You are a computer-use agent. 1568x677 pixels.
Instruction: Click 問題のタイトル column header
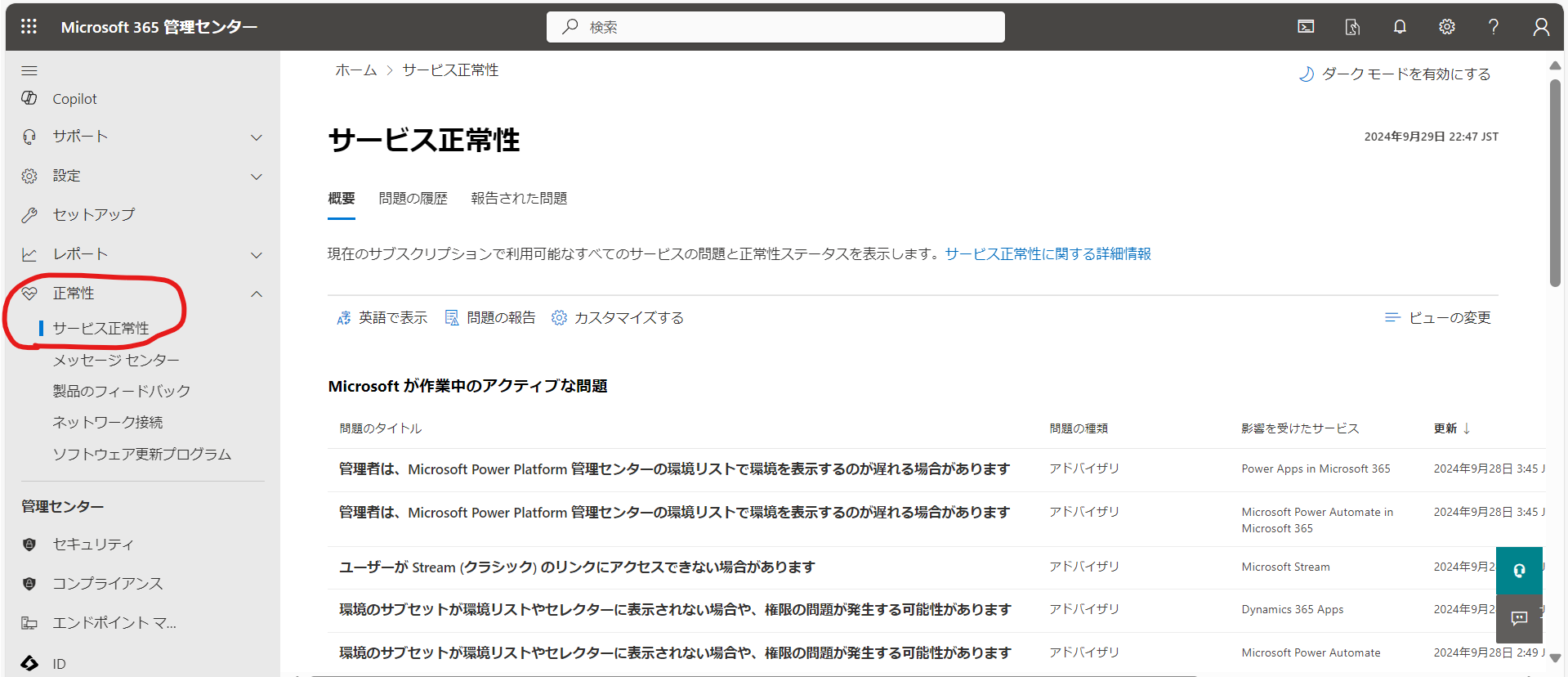[381, 428]
